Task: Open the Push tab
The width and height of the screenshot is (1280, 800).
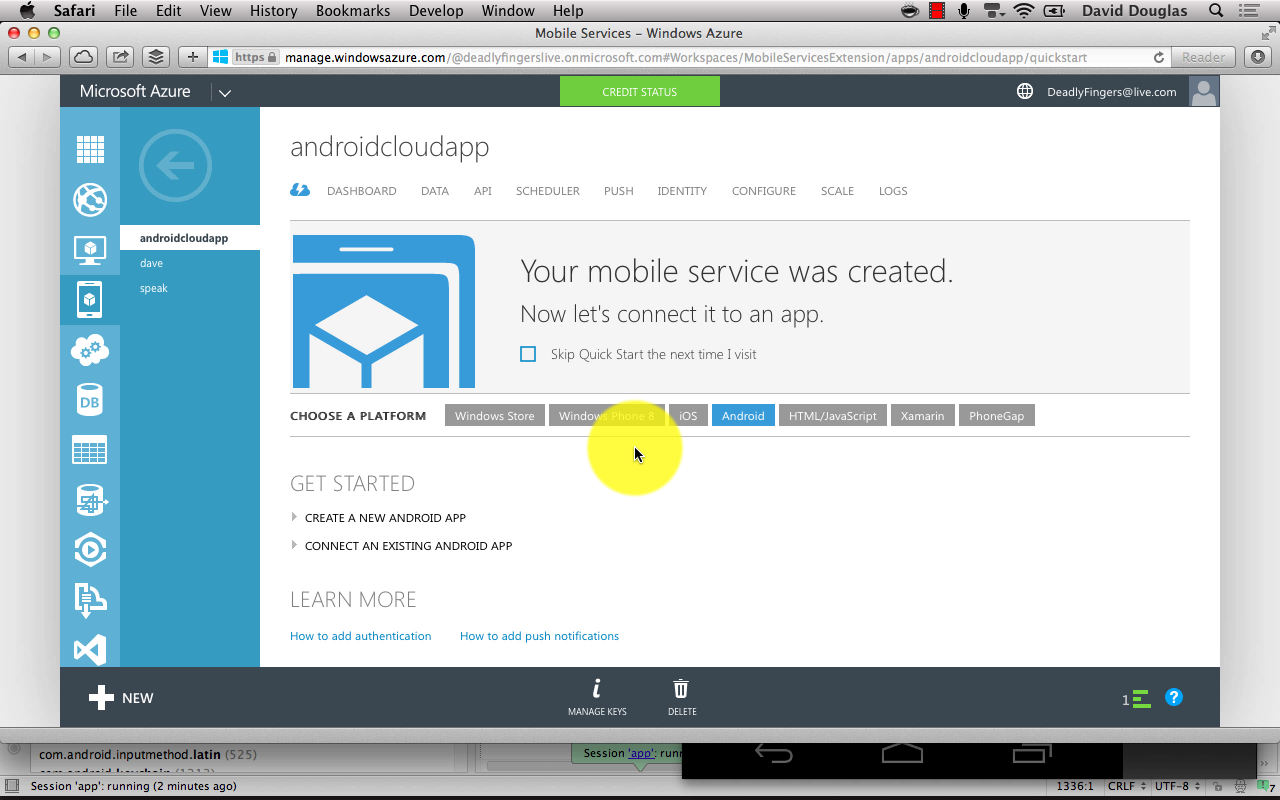Action: point(619,191)
